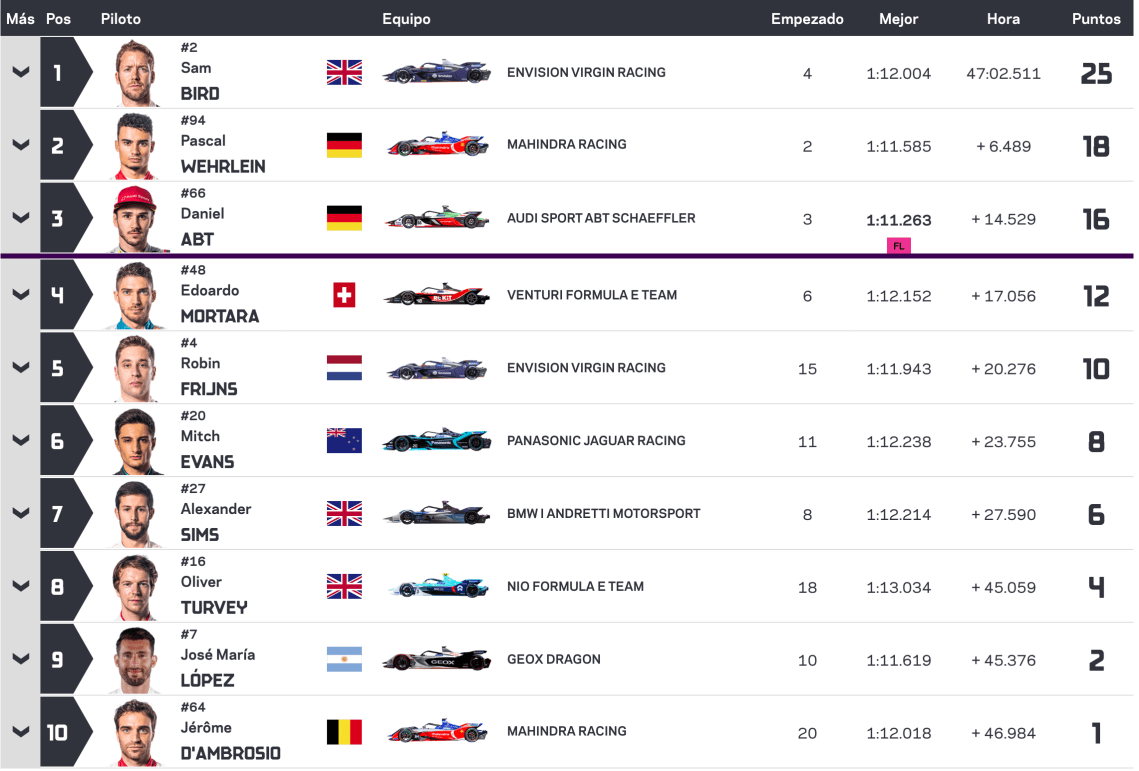Expand details for Sam Bird's row
This screenshot has height=771, width=1139.
click(20, 72)
